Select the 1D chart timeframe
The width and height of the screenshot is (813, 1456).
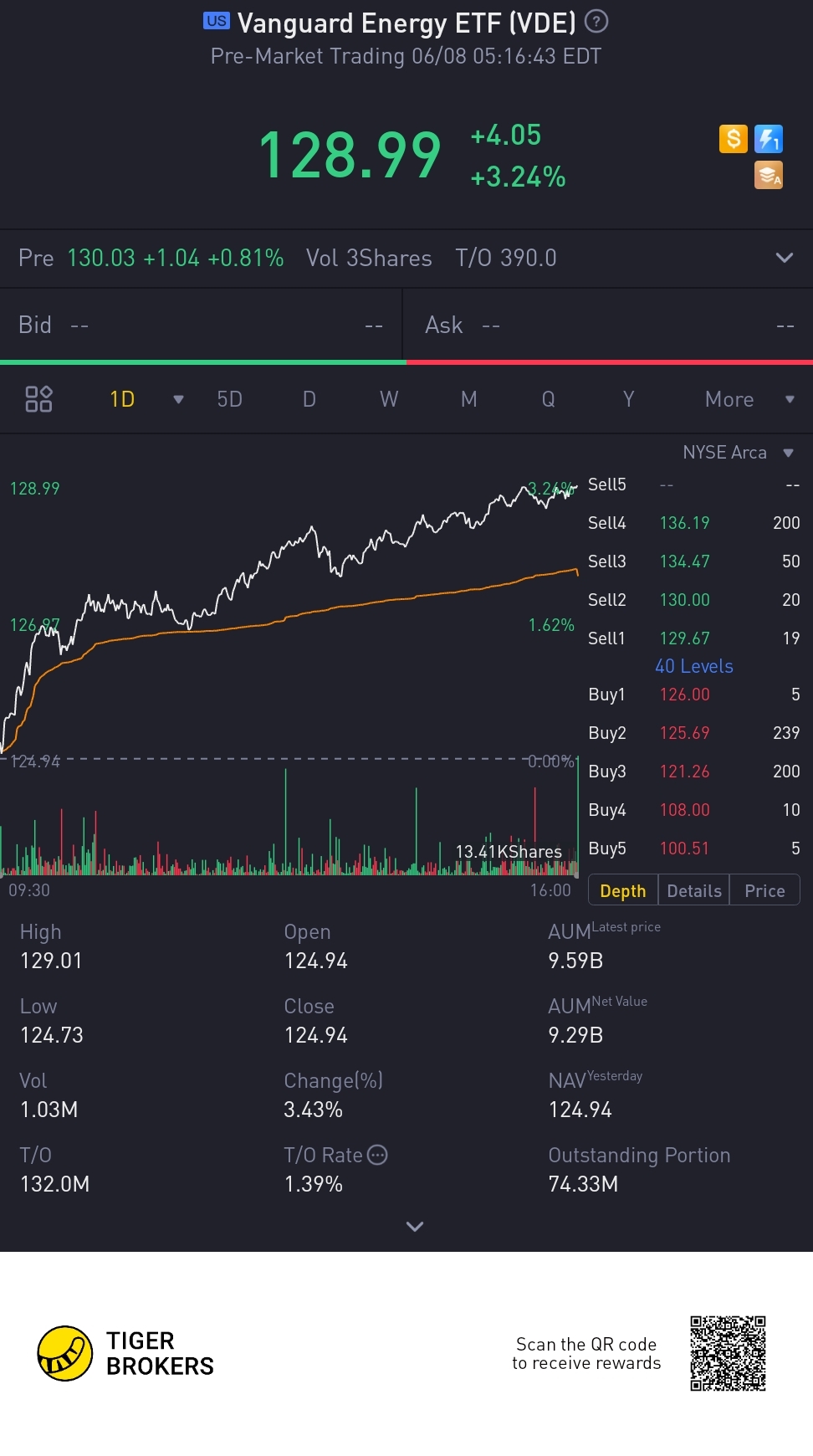(x=122, y=399)
